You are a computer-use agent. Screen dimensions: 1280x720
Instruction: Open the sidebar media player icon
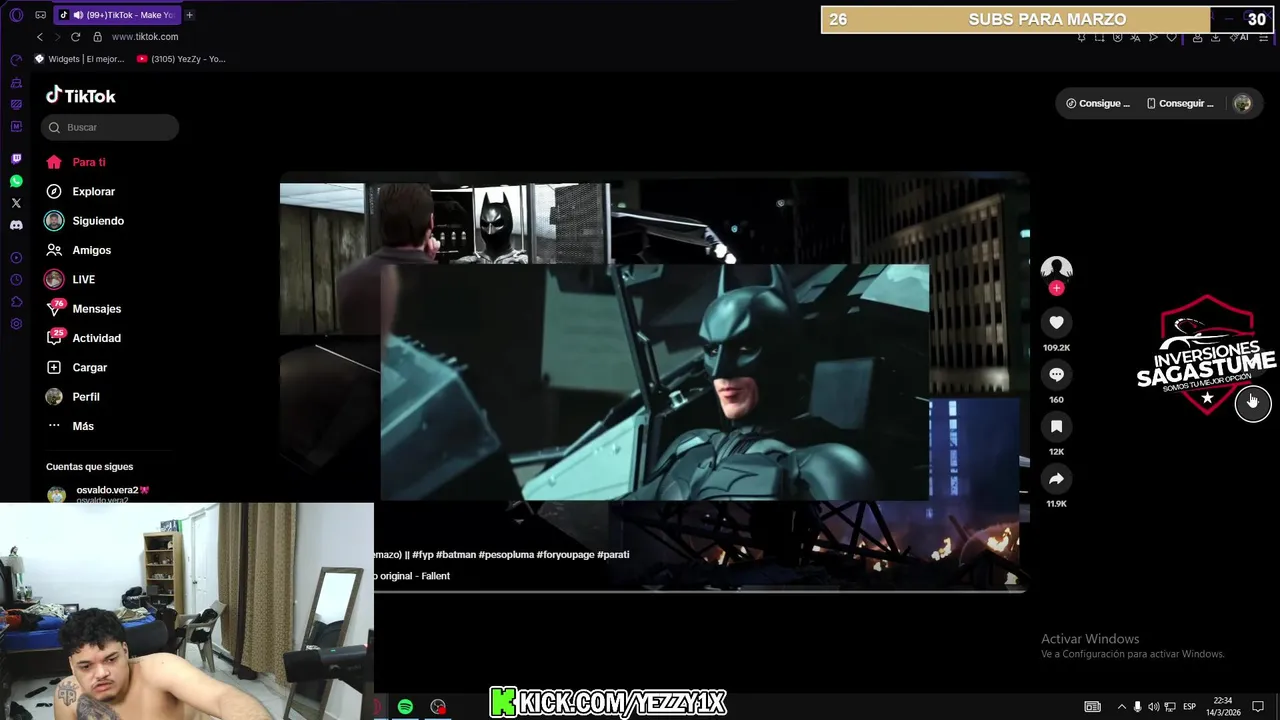tap(16, 258)
